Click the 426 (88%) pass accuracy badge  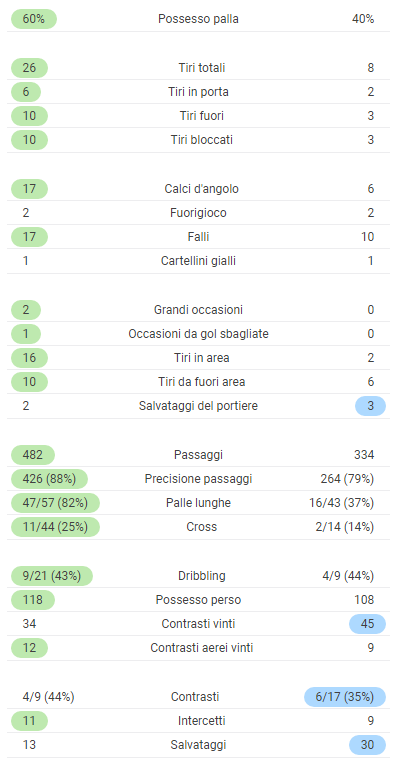click(49, 479)
